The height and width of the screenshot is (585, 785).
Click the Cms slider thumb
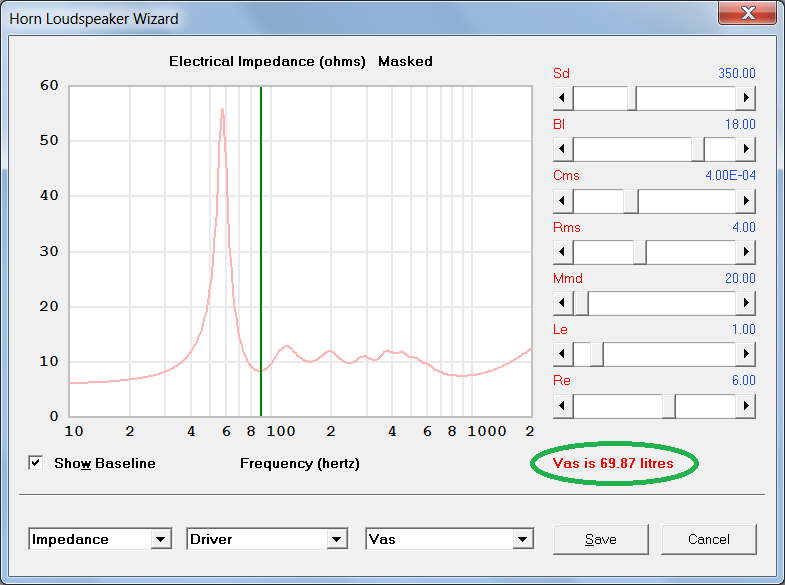[x=631, y=201]
